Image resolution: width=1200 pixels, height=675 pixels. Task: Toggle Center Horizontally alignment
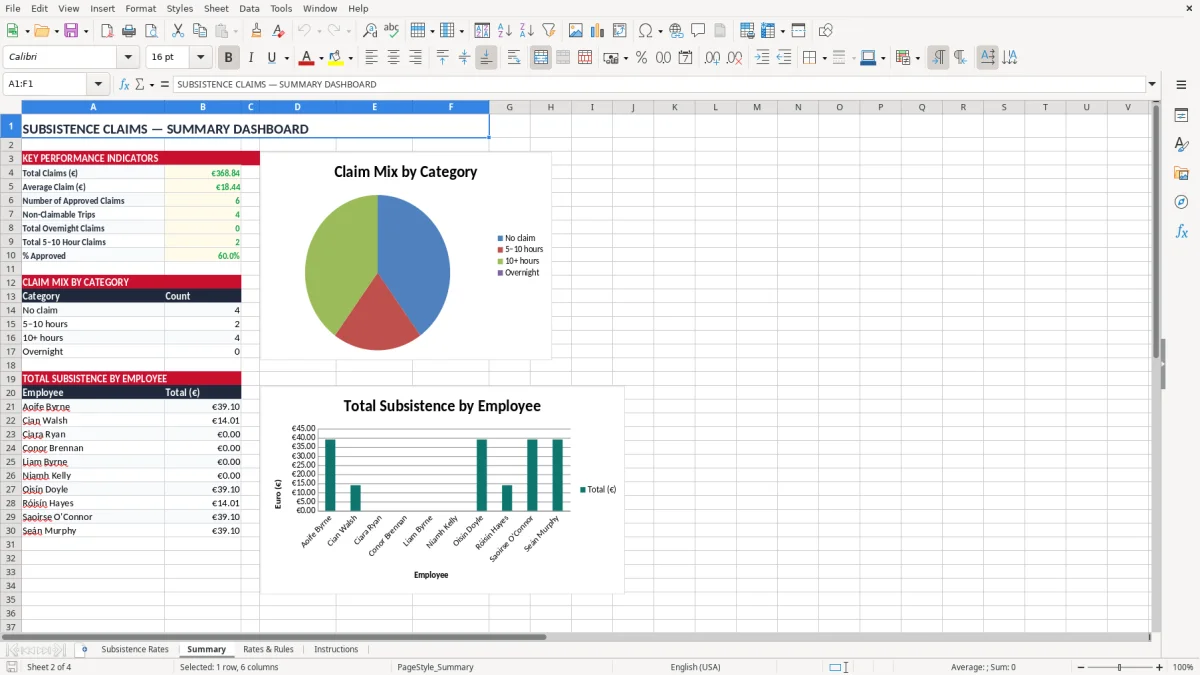coord(393,58)
